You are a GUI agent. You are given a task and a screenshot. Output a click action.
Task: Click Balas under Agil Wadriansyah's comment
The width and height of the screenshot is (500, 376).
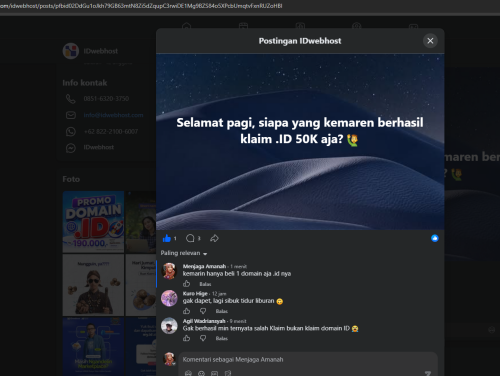pyautogui.click(x=222, y=339)
